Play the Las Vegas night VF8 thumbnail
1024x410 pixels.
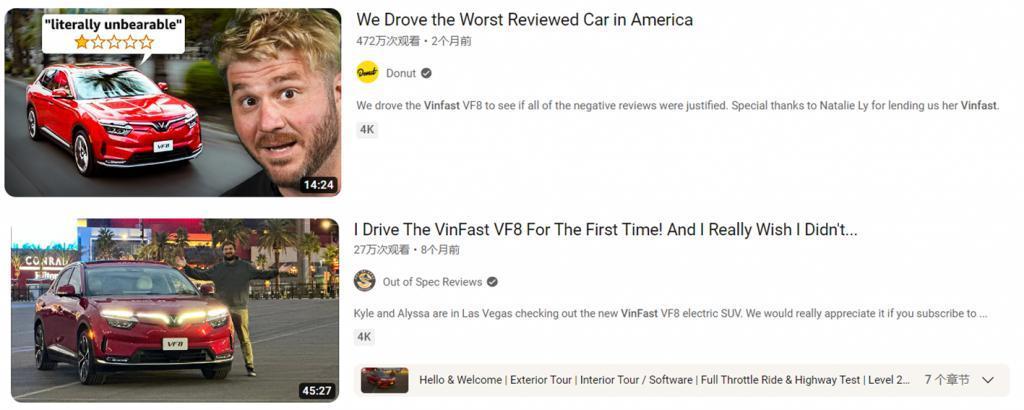175,310
